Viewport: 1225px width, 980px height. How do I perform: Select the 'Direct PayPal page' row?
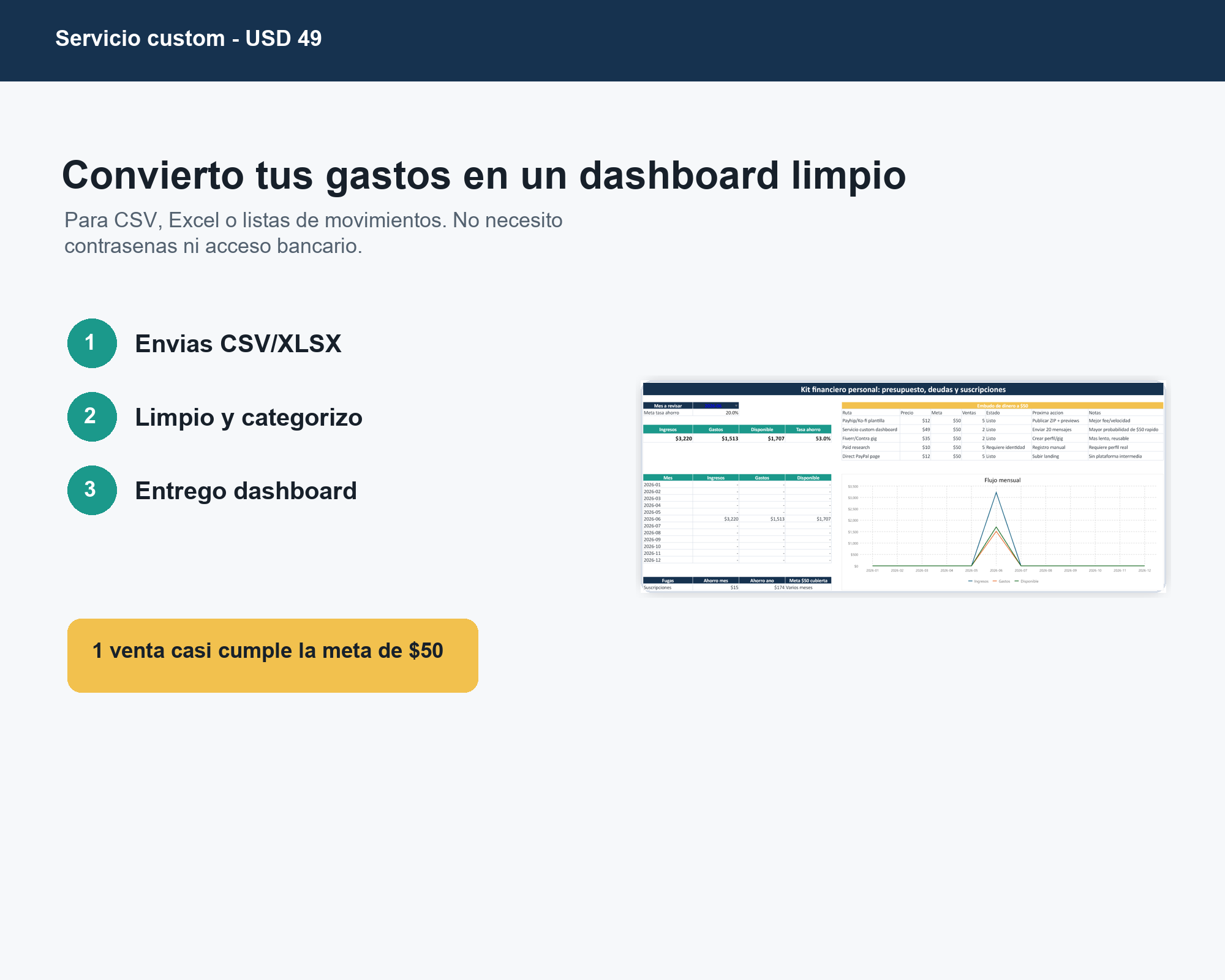(1002, 456)
